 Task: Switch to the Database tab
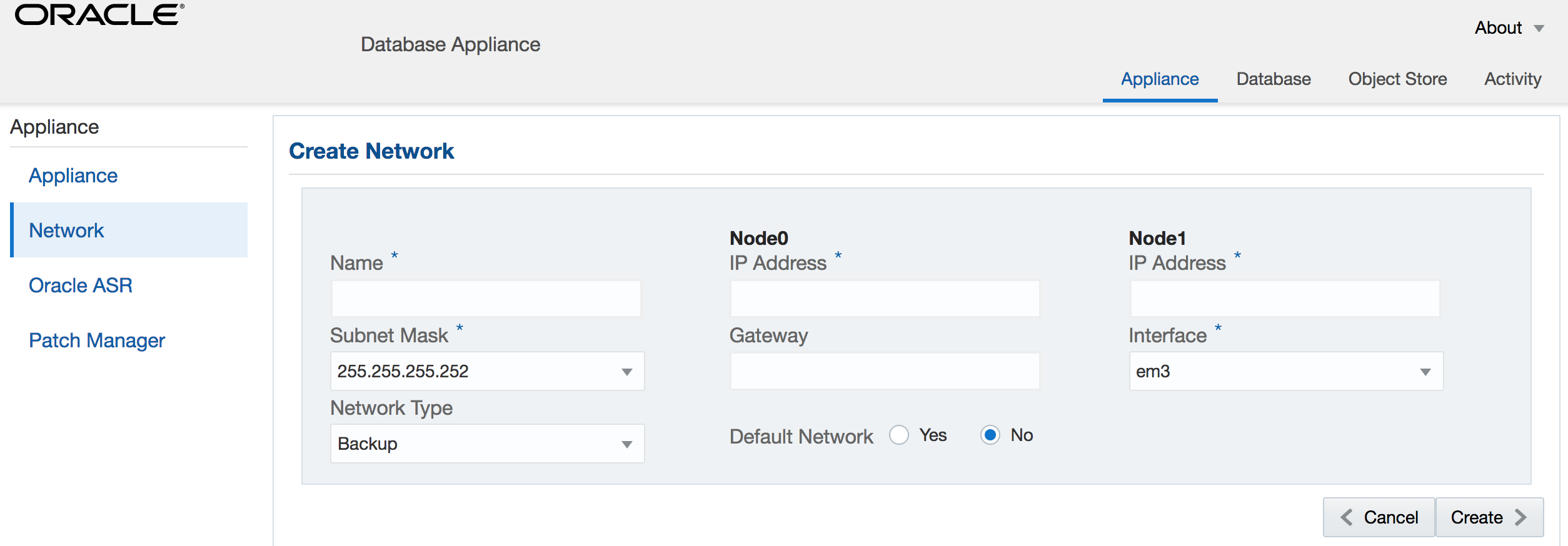click(1273, 79)
